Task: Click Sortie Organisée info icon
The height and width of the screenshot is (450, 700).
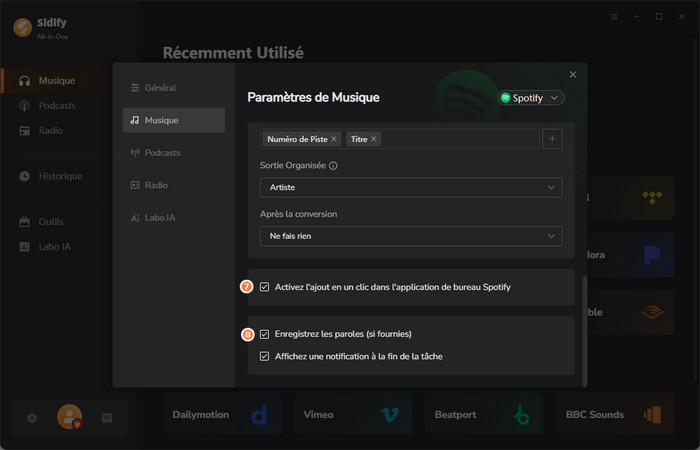Action: click(x=333, y=166)
